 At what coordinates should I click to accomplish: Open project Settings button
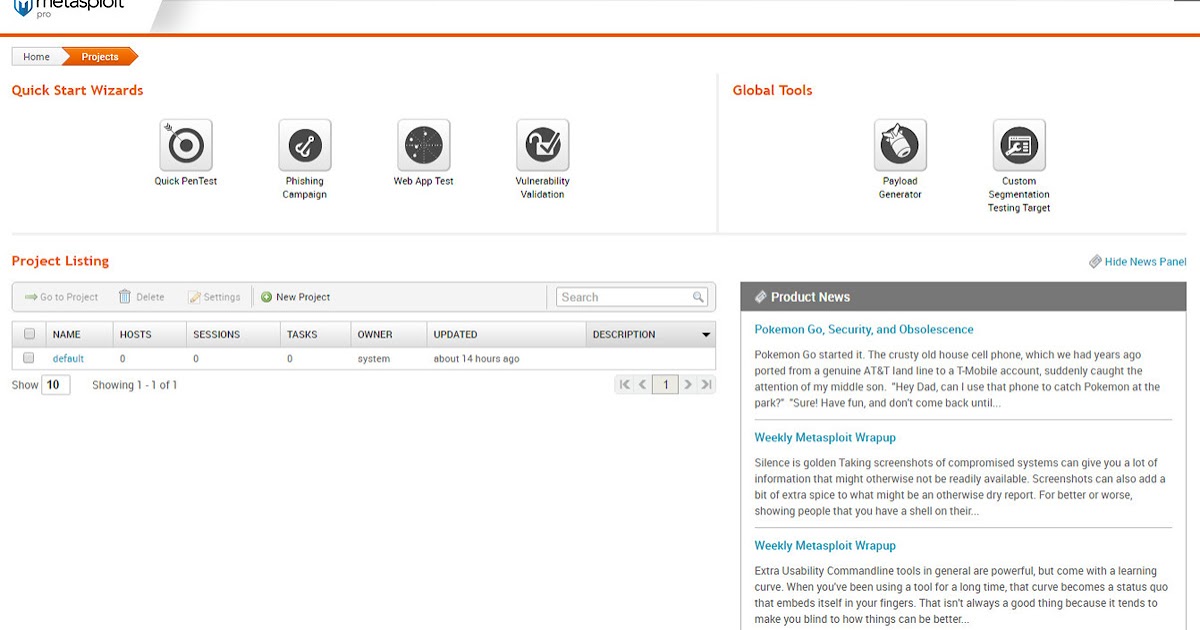coord(214,297)
